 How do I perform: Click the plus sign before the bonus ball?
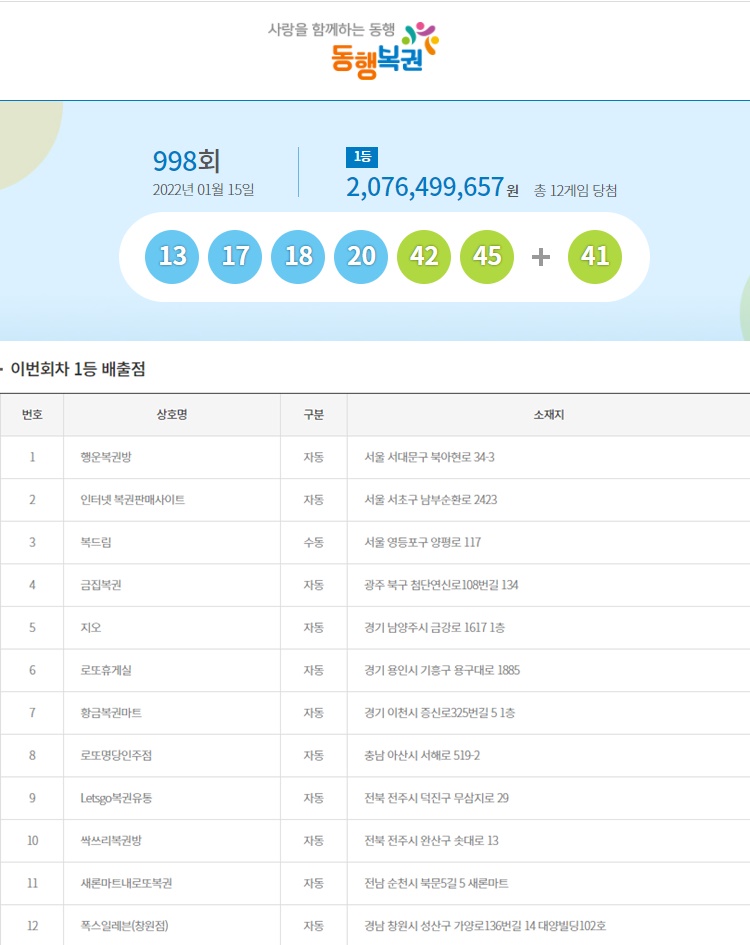pos(541,257)
